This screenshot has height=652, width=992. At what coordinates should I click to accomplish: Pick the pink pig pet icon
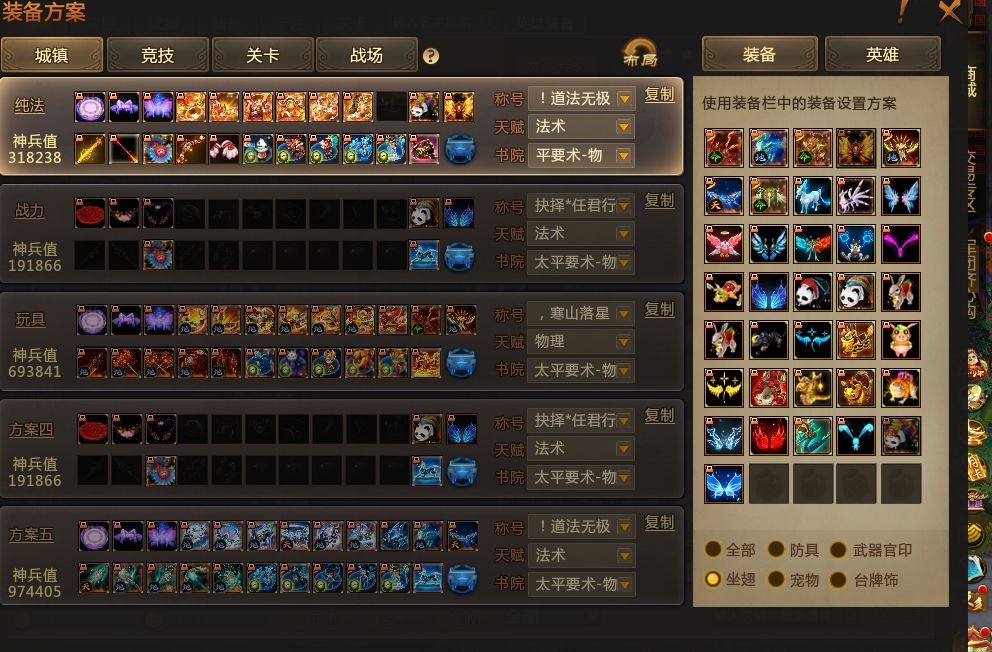(x=900, y=340)
